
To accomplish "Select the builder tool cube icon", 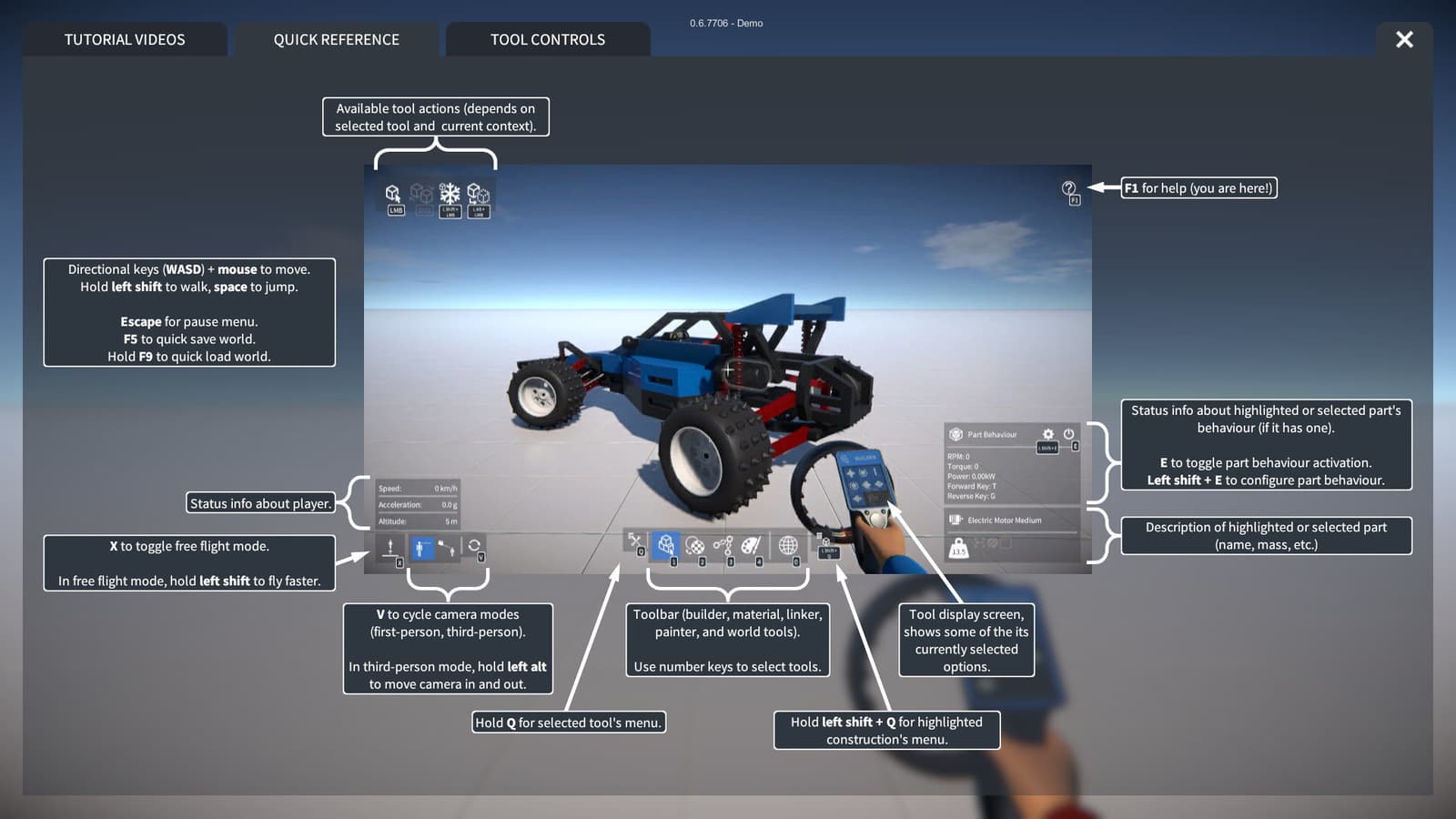I will [x=666, y=545].
